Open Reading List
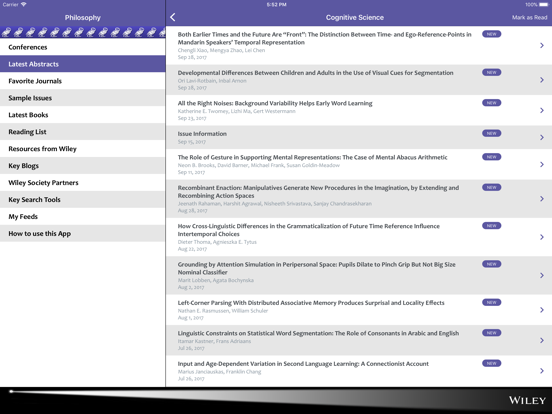 point(83,131)
